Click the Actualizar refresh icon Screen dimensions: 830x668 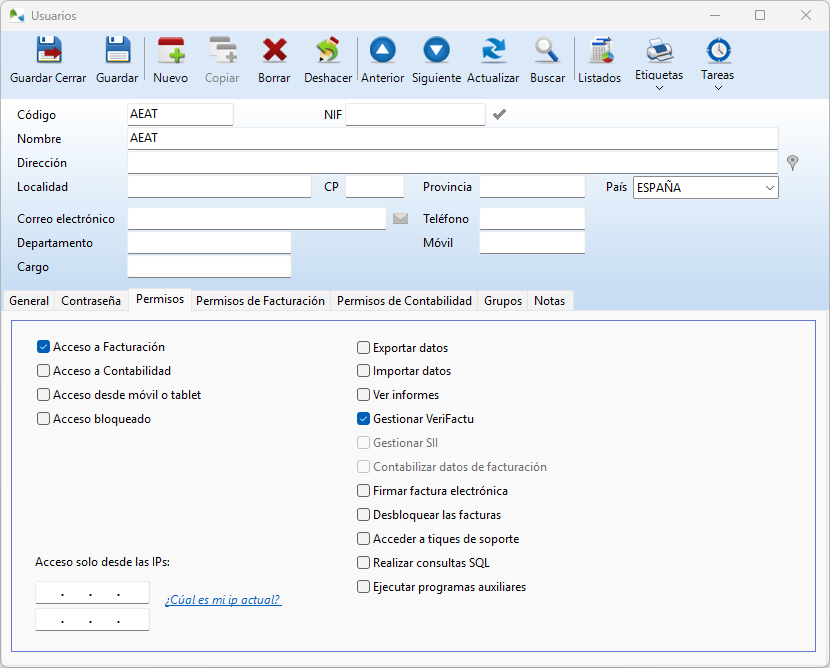point(493,52)
